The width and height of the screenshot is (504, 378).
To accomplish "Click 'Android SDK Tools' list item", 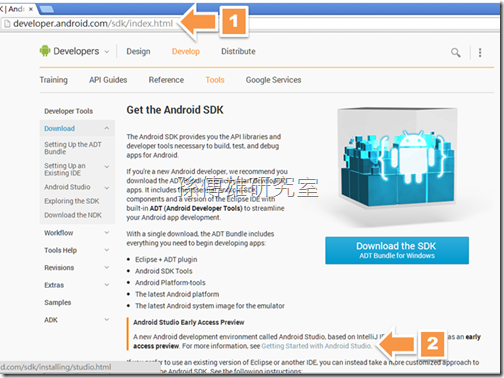I will [x=164, y=271].
